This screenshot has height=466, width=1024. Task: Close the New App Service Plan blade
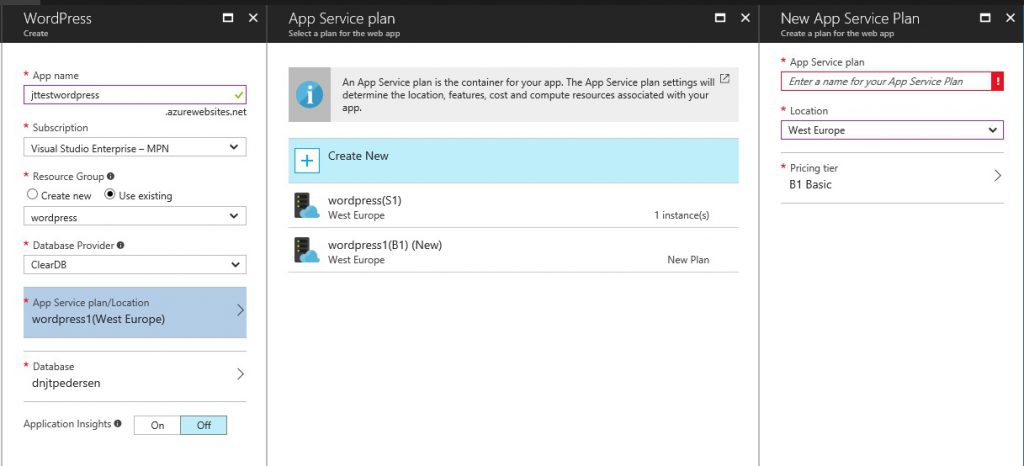point(1011,18)
